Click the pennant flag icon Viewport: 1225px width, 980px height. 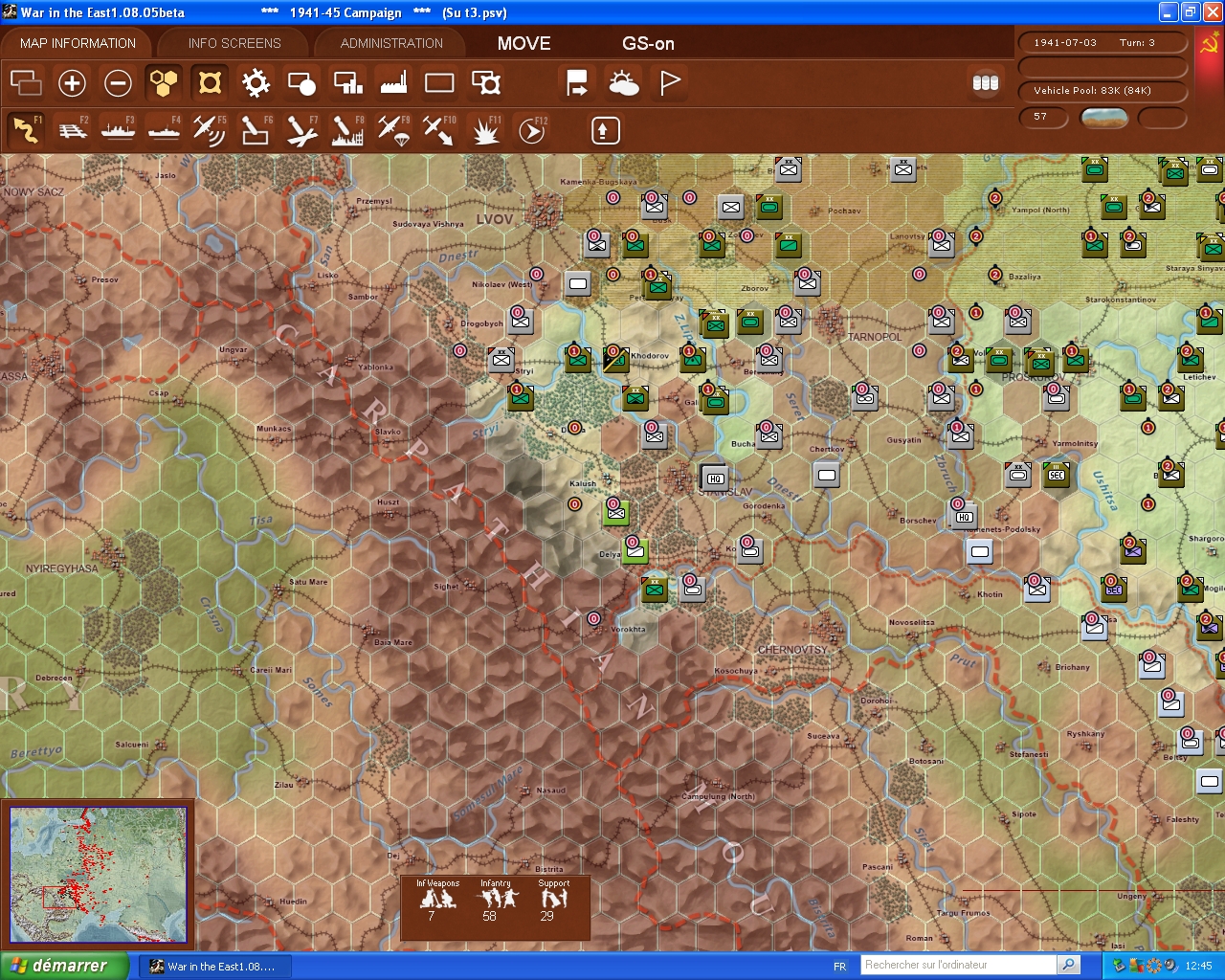coord(669,83)
